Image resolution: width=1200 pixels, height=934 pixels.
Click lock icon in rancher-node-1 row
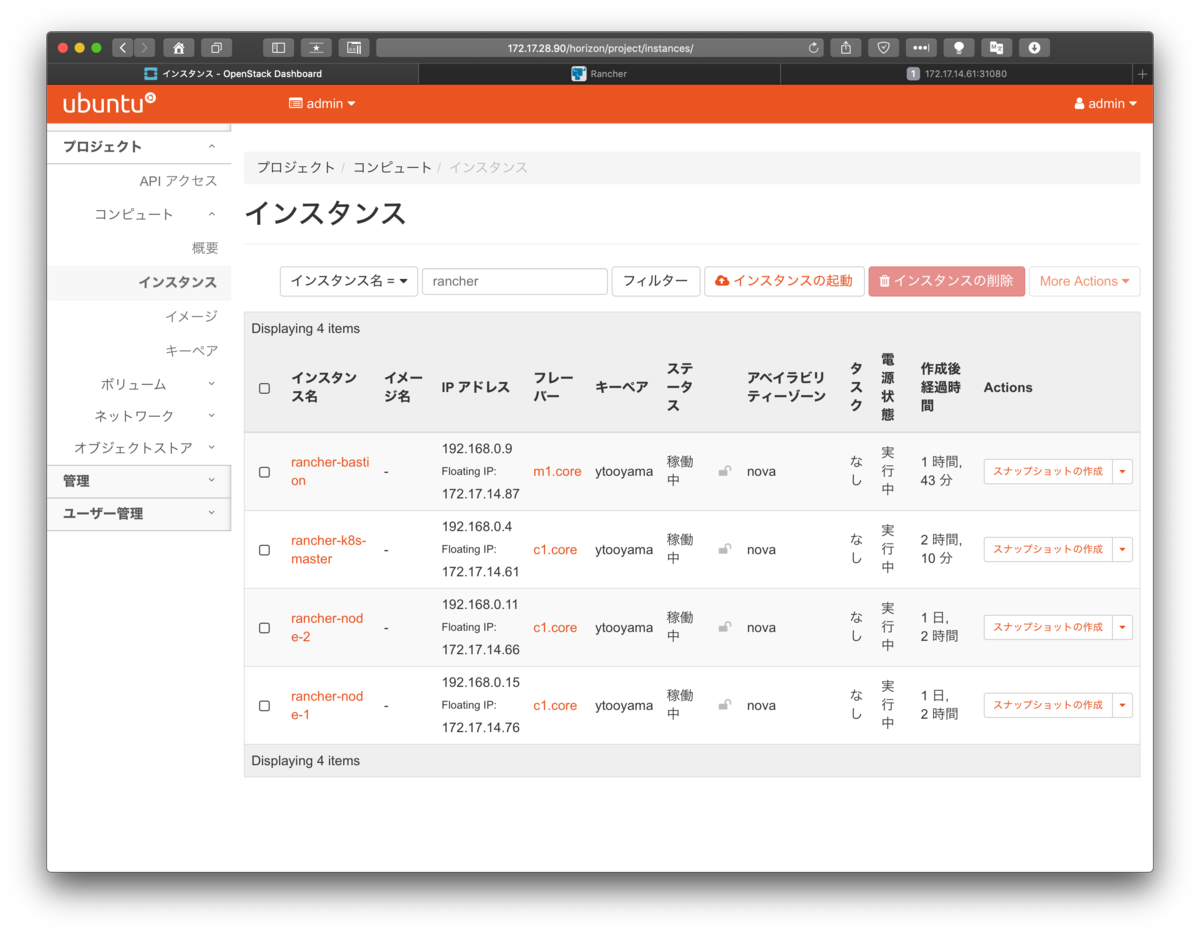click(x=724, y=705)
